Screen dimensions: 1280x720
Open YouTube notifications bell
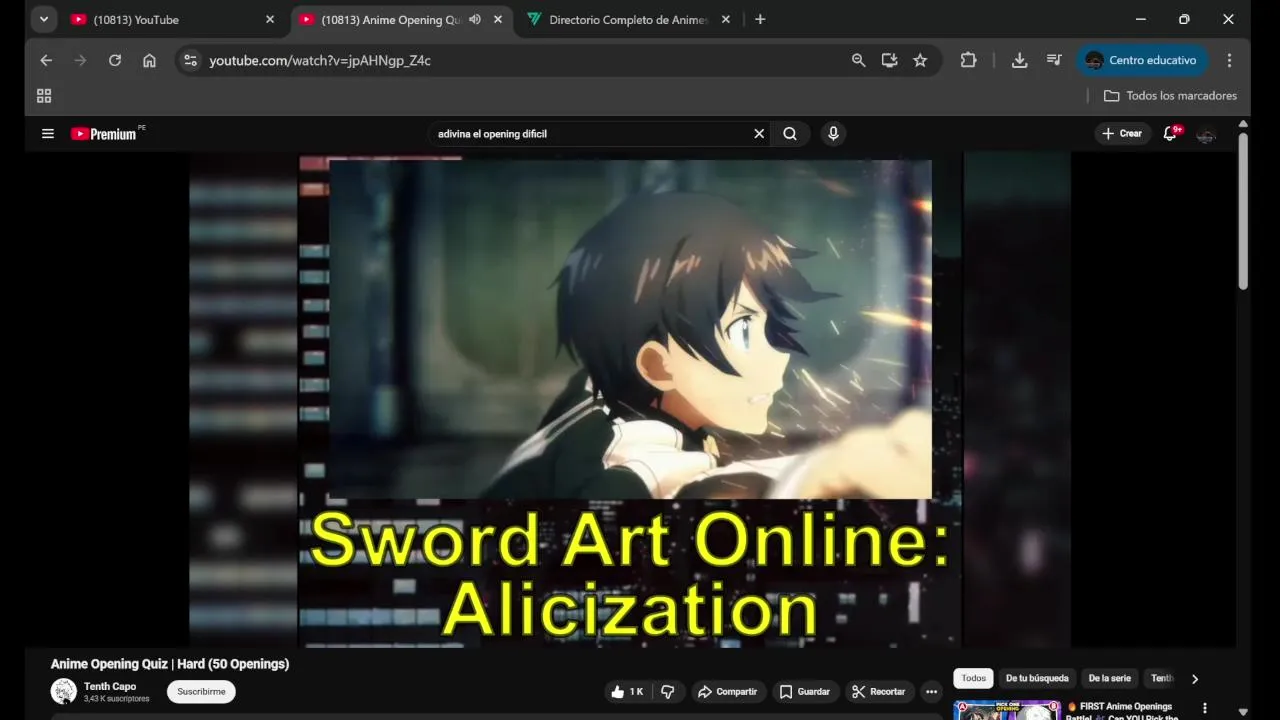point(1169,133)
